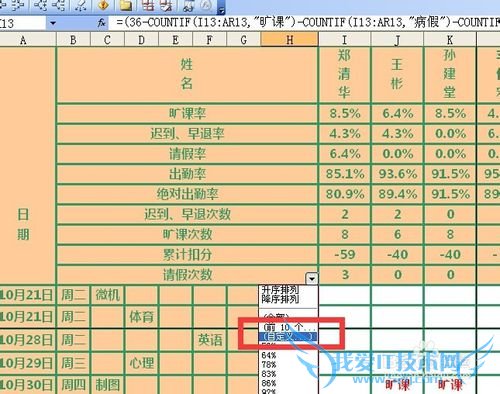Screen dimensions: 500x394
Task: Toggle the 请假次数 autofilter arrow
Action: pos(312,278)
